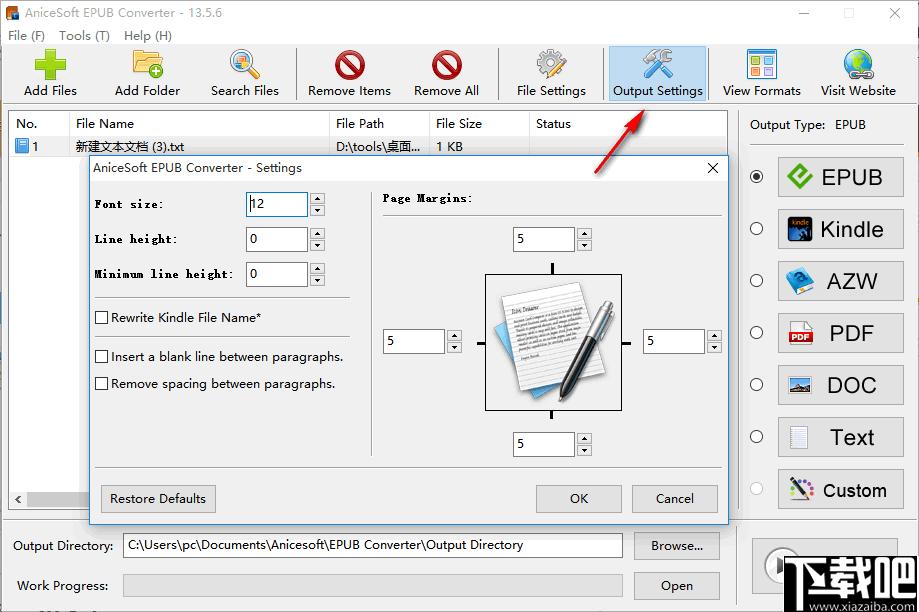The width and height of the screenshot is (919, 612).
Task: Decrease top page margin with down arrow
Action: point(584,246)
